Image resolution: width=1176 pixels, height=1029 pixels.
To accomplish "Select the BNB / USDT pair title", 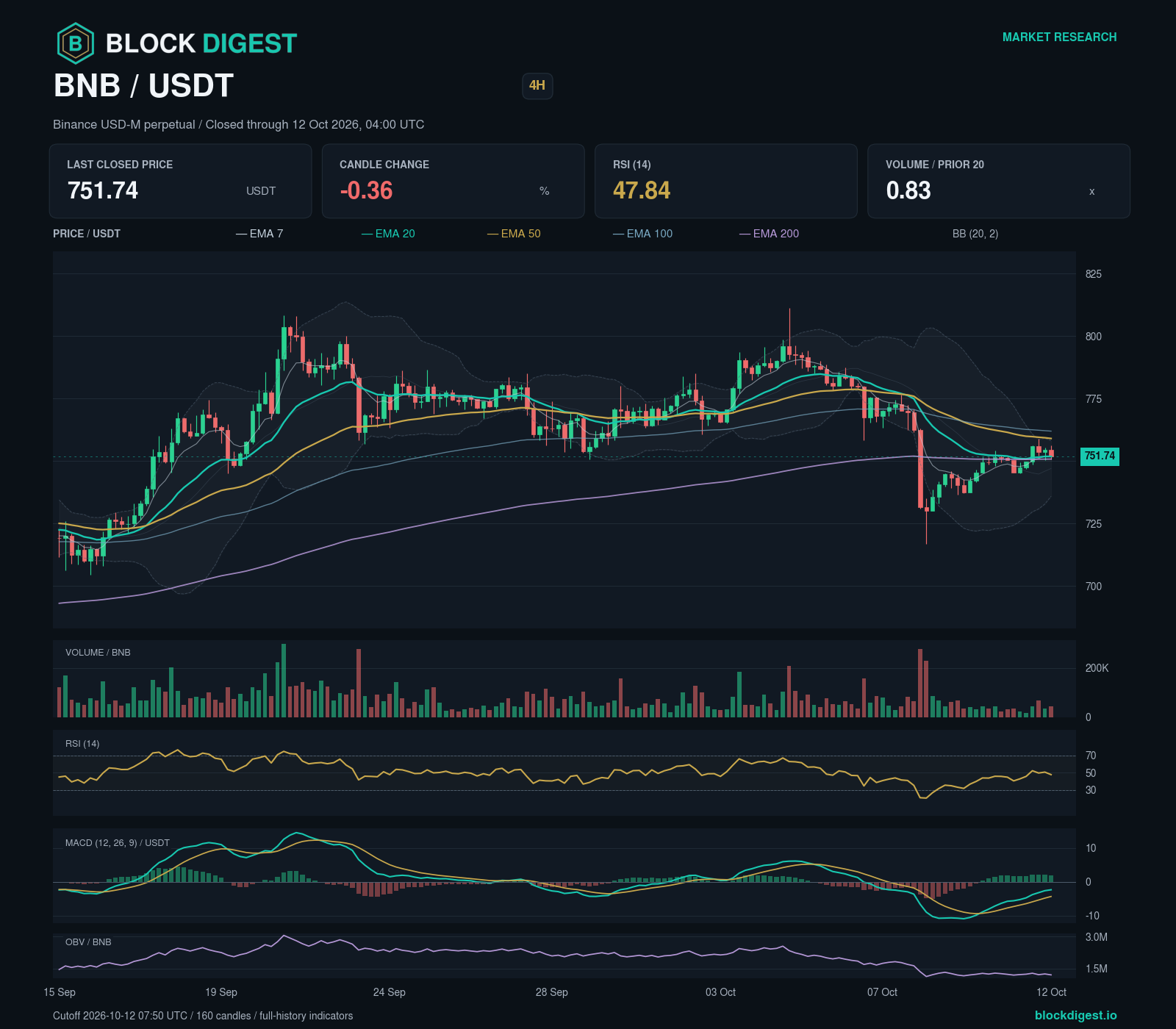I will (x=143, y=86).
